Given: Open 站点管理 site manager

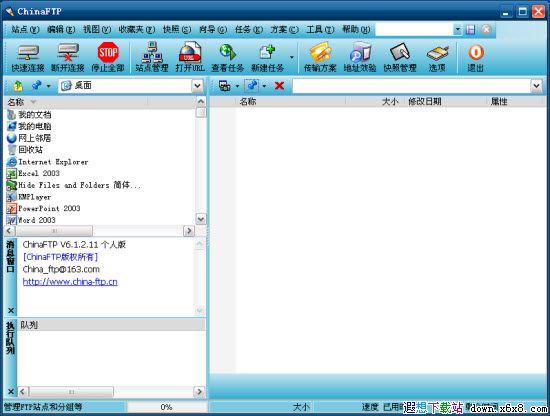Looking at the screenshot, I should [x=152, y=58].
